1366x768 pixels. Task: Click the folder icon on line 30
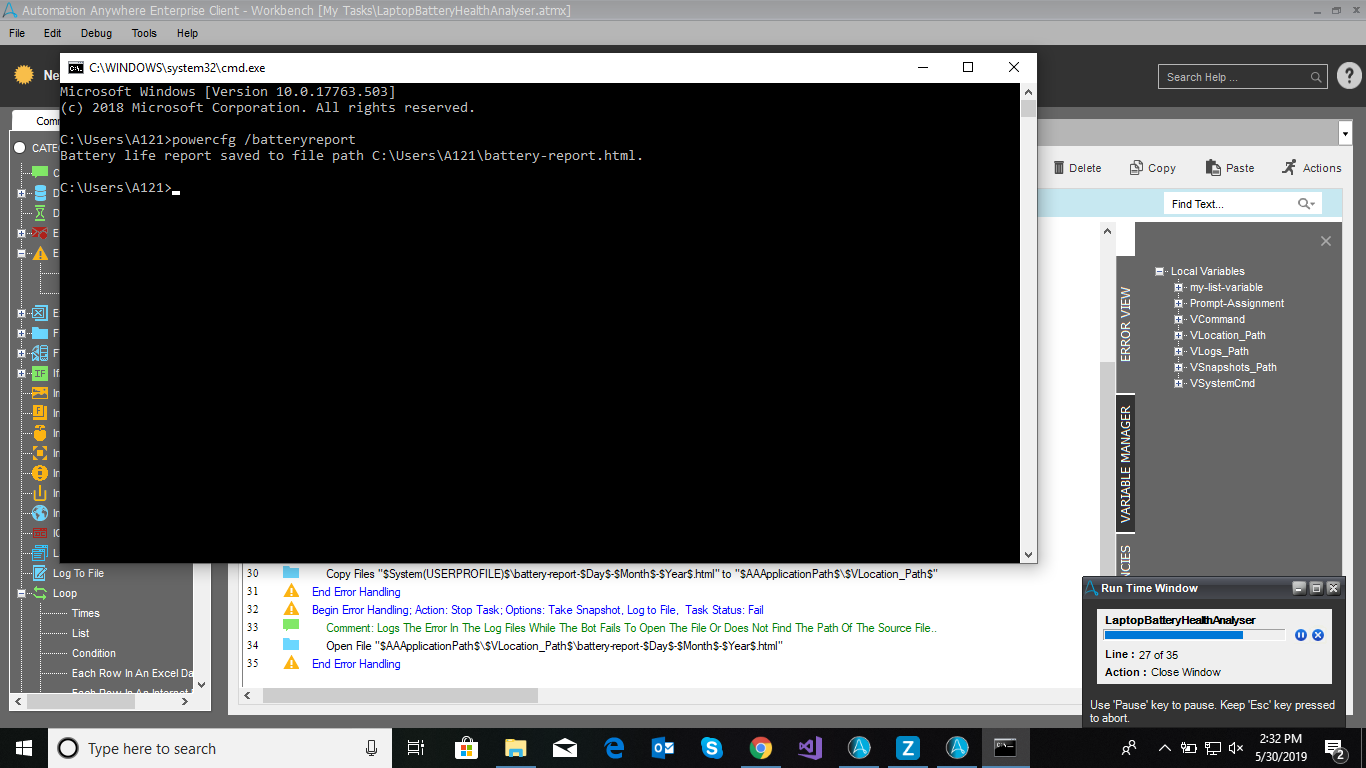(291, 573)
